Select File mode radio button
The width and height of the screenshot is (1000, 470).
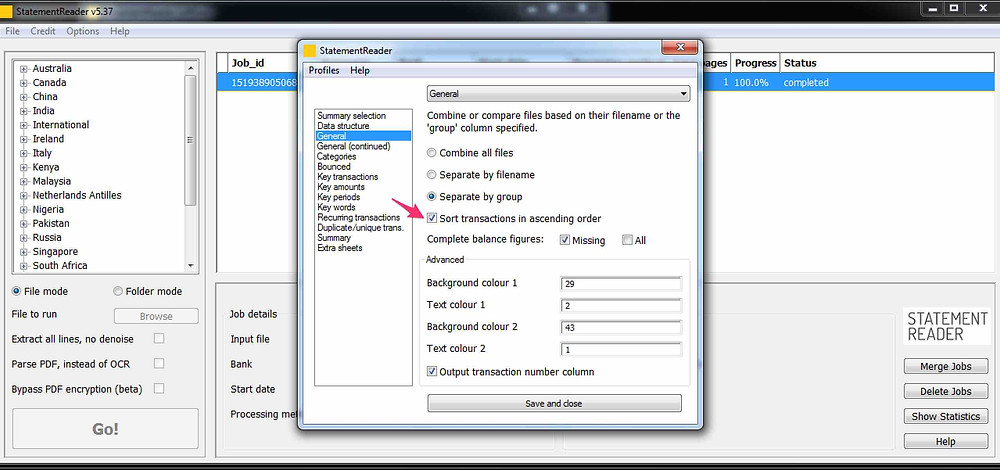point(16,291)
